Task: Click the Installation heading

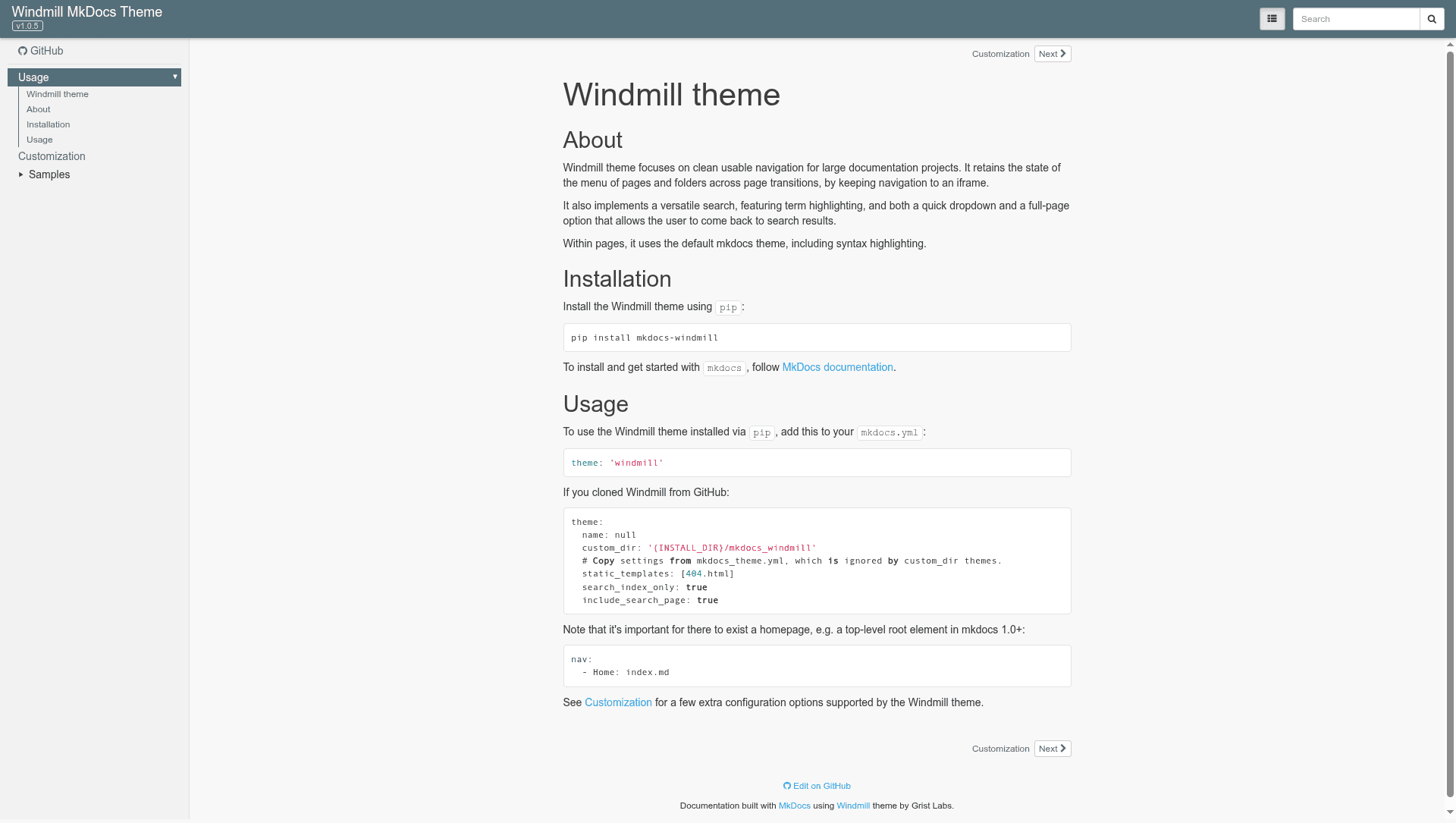Action: (x=617, y=279)
